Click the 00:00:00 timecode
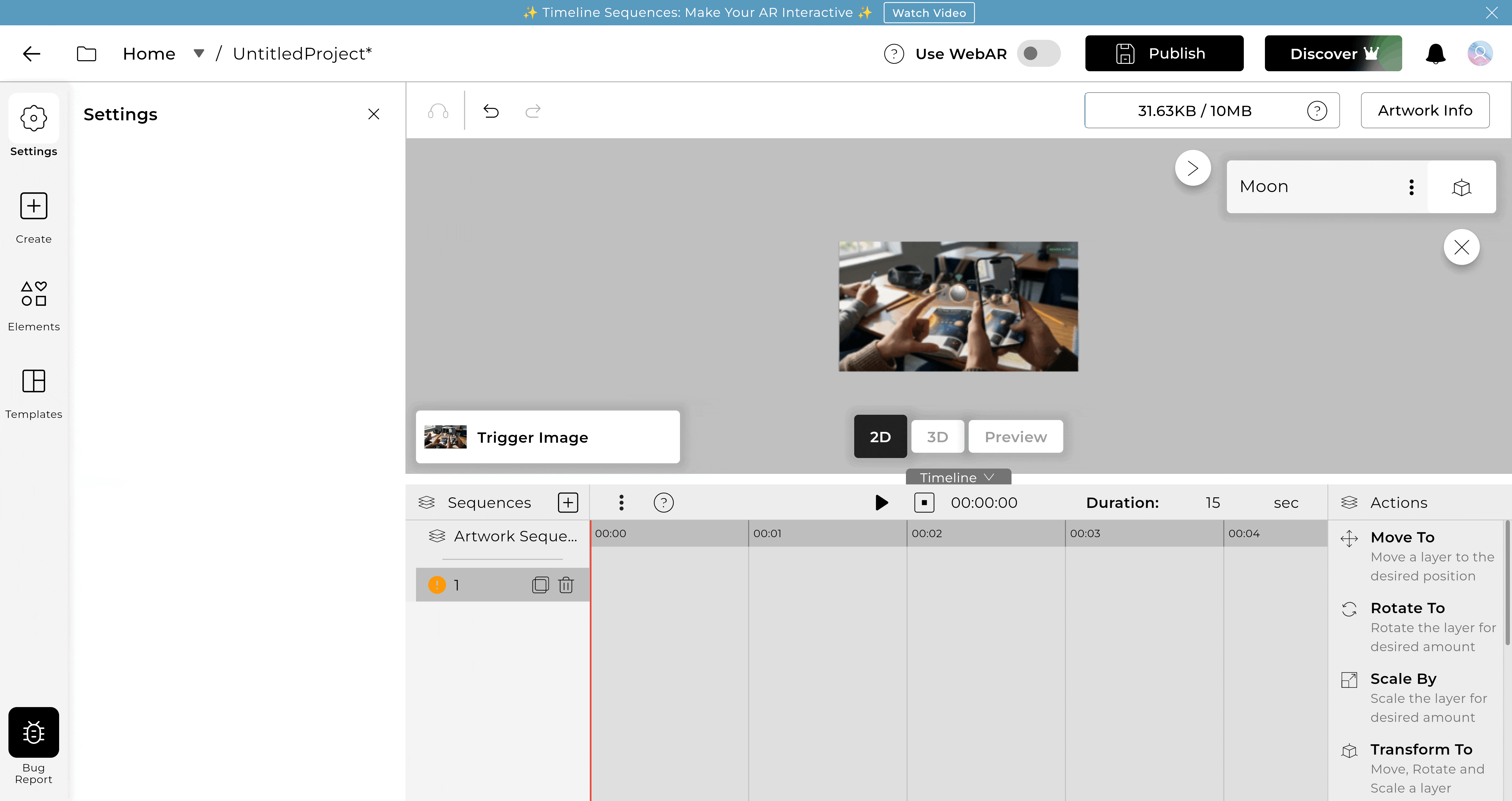This screenshot has height=801, width=1512. [x=984, y=502]
